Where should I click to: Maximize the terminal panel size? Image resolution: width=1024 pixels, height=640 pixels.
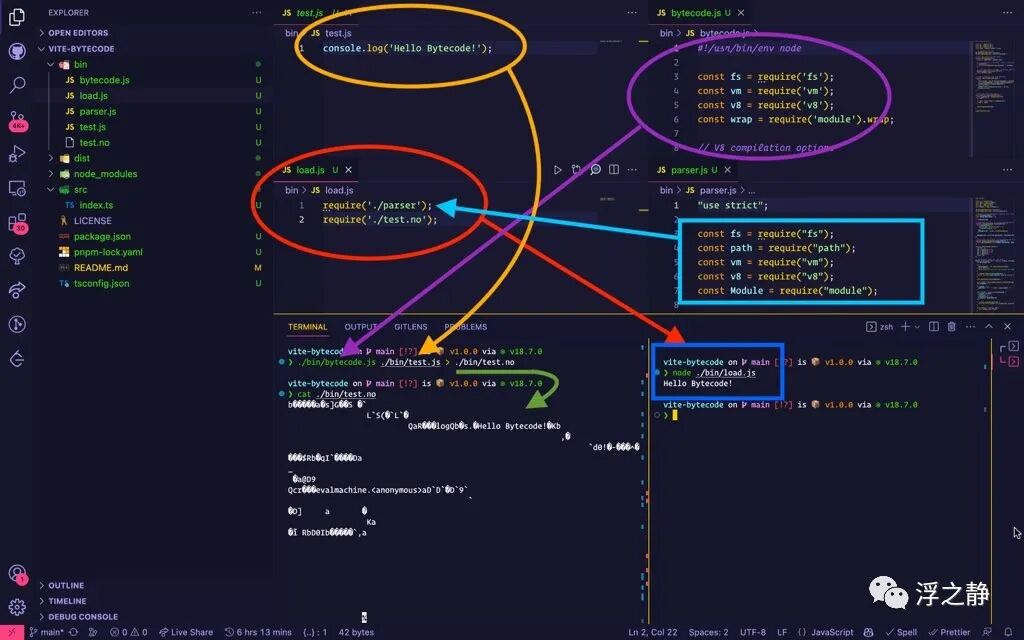coord(989,327)
